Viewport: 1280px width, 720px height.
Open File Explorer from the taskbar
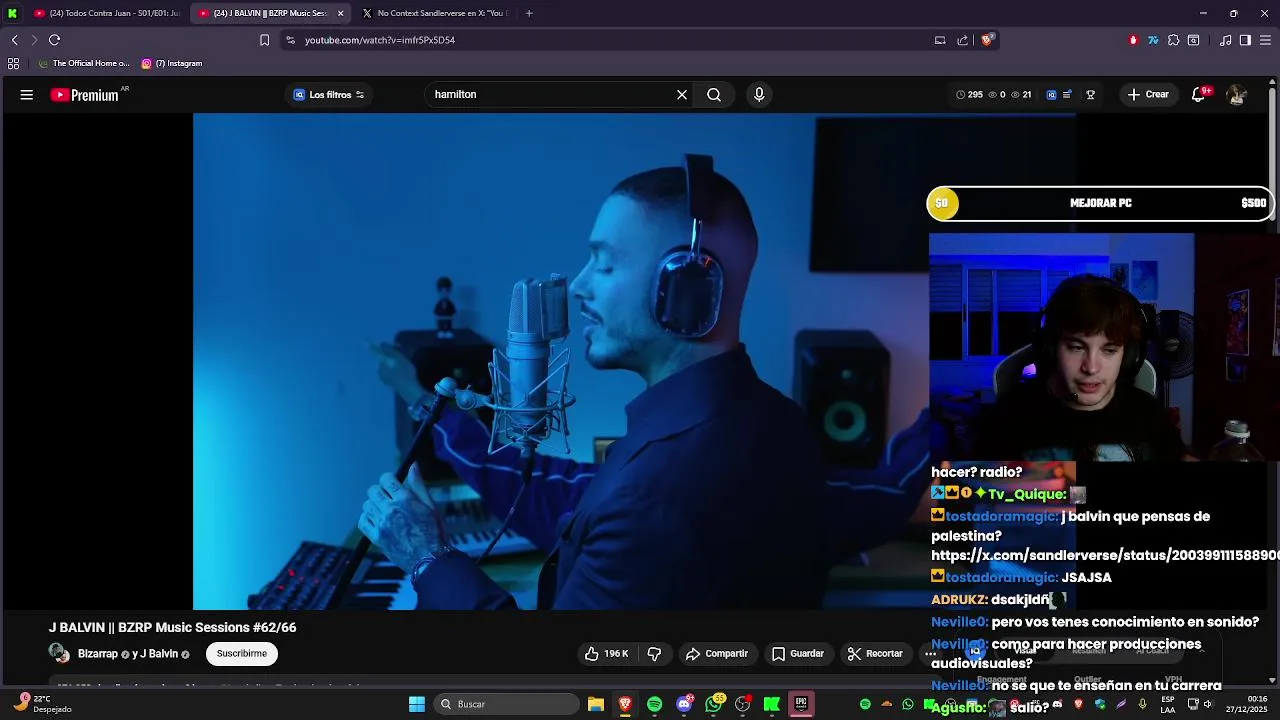pos(595,704)
